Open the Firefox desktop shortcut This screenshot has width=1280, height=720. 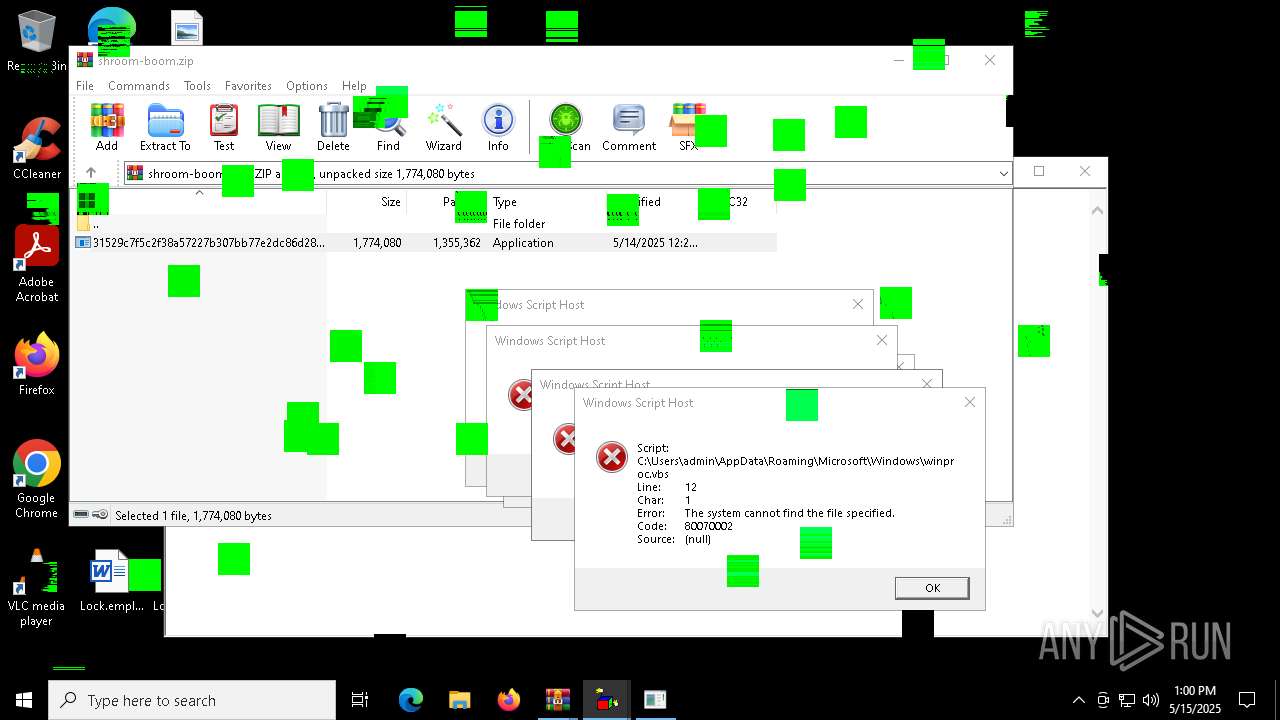click(37, 365)
